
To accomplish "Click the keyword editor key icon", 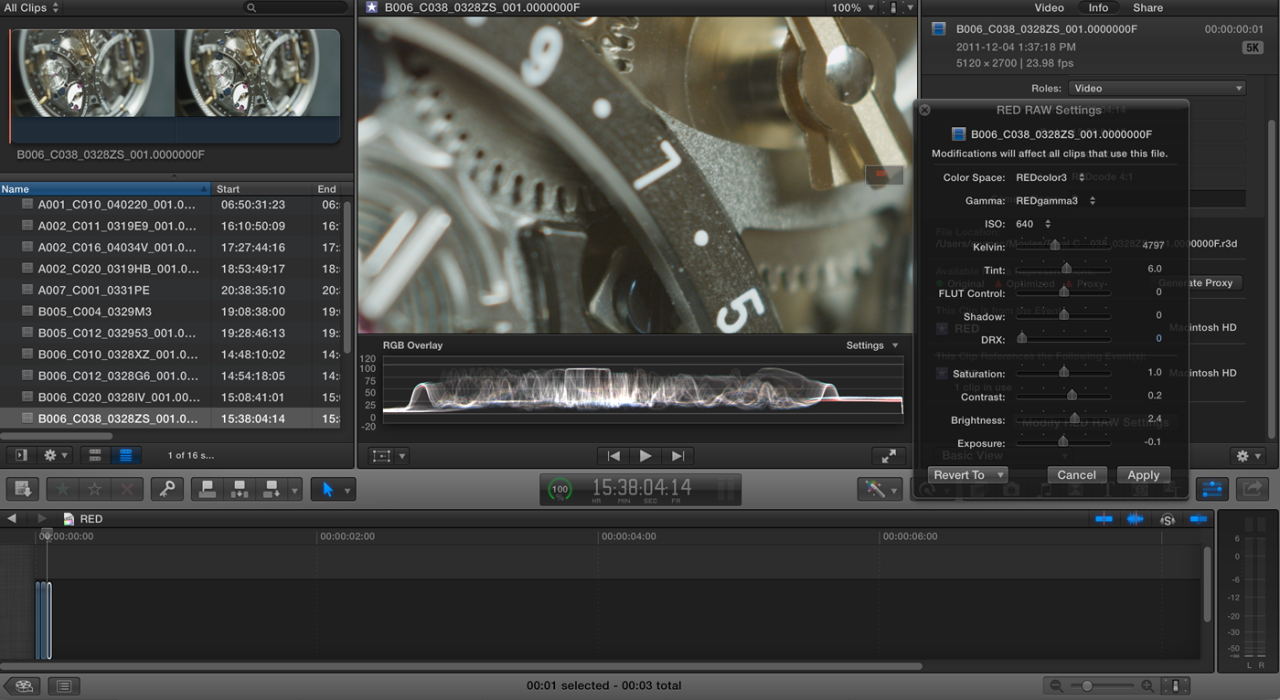I will point(167,489).
